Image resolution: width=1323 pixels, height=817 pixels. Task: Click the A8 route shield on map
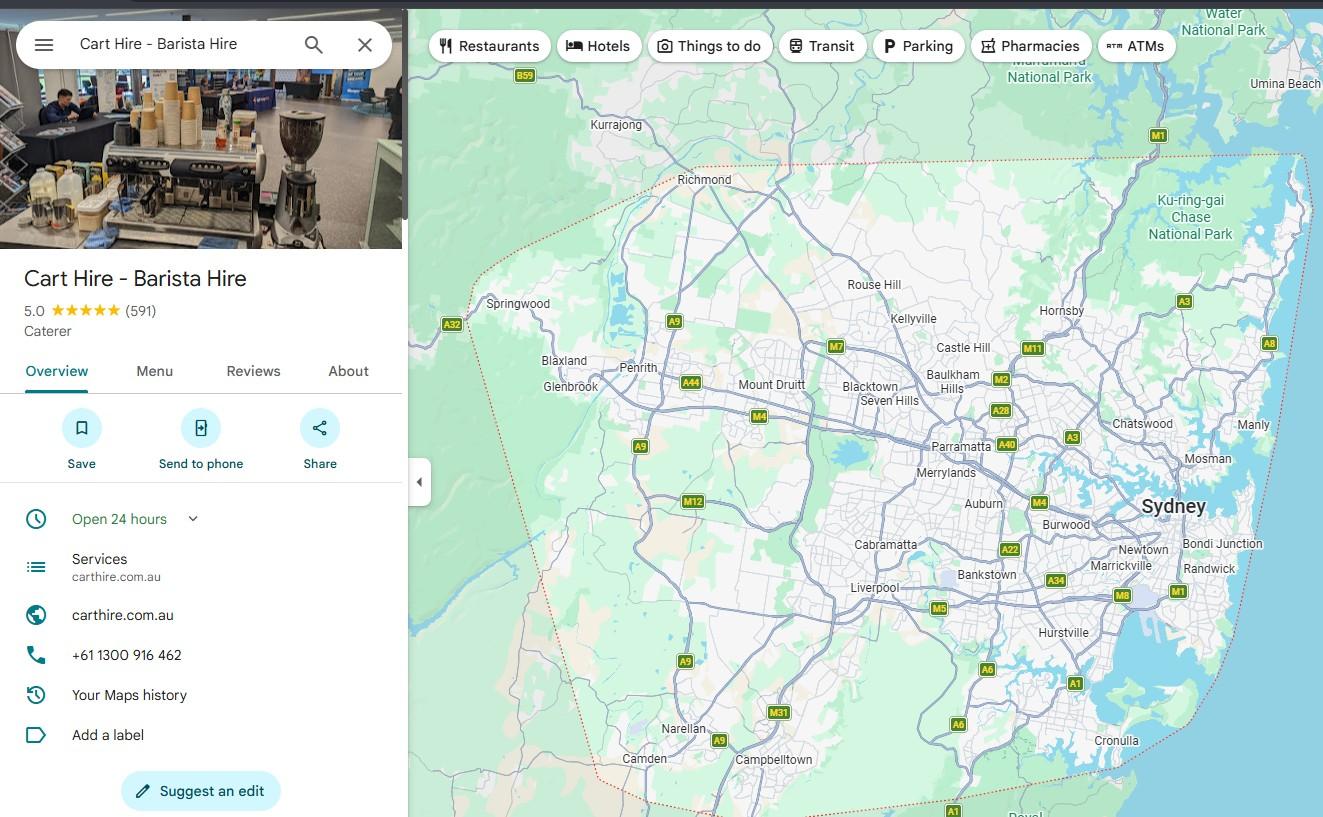click(x=1270, y=344)
